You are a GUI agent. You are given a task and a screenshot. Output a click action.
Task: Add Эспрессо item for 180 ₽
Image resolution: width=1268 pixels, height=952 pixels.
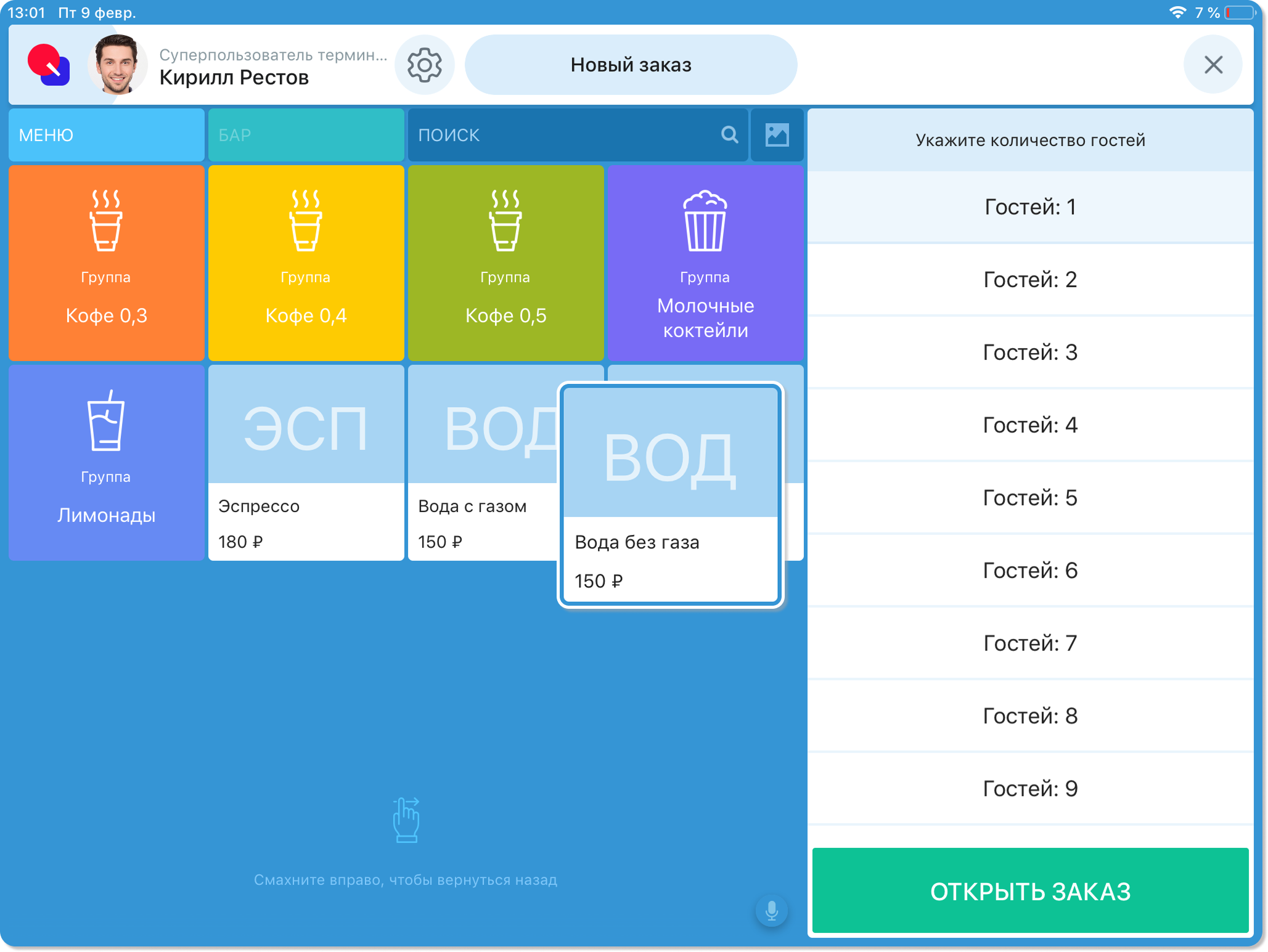[x=306, y=462]
